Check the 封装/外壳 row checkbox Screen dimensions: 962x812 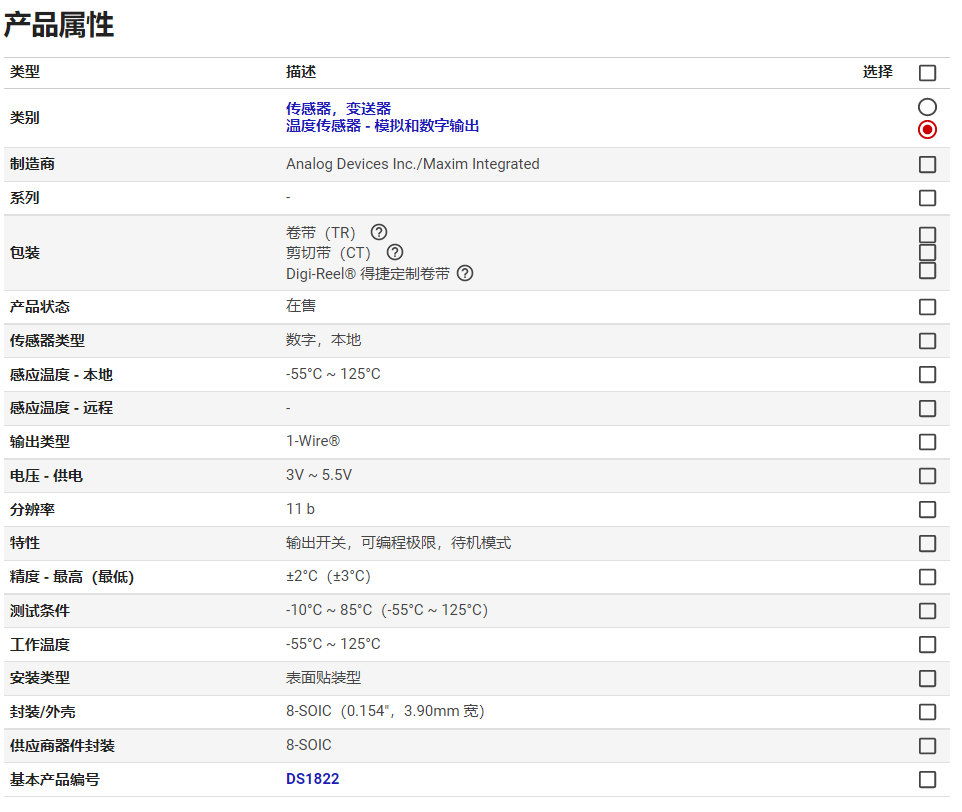(927, 712)
